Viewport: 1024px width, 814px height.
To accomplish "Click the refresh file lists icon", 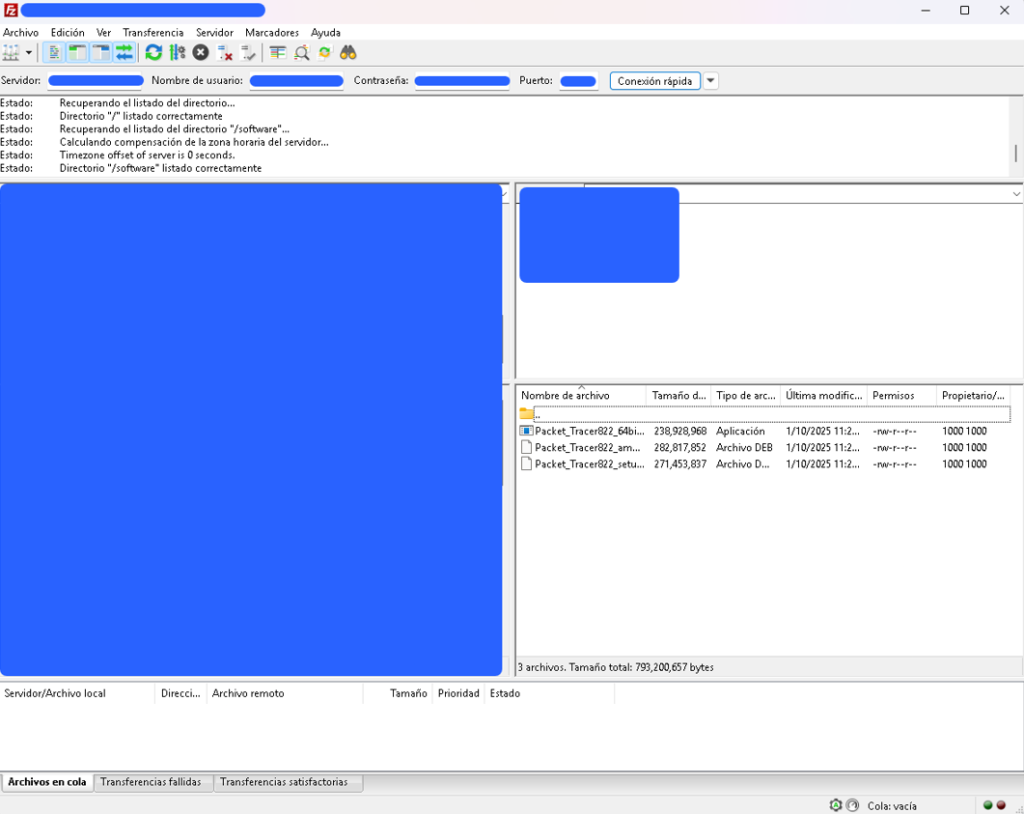I will [x=153, y=52].
